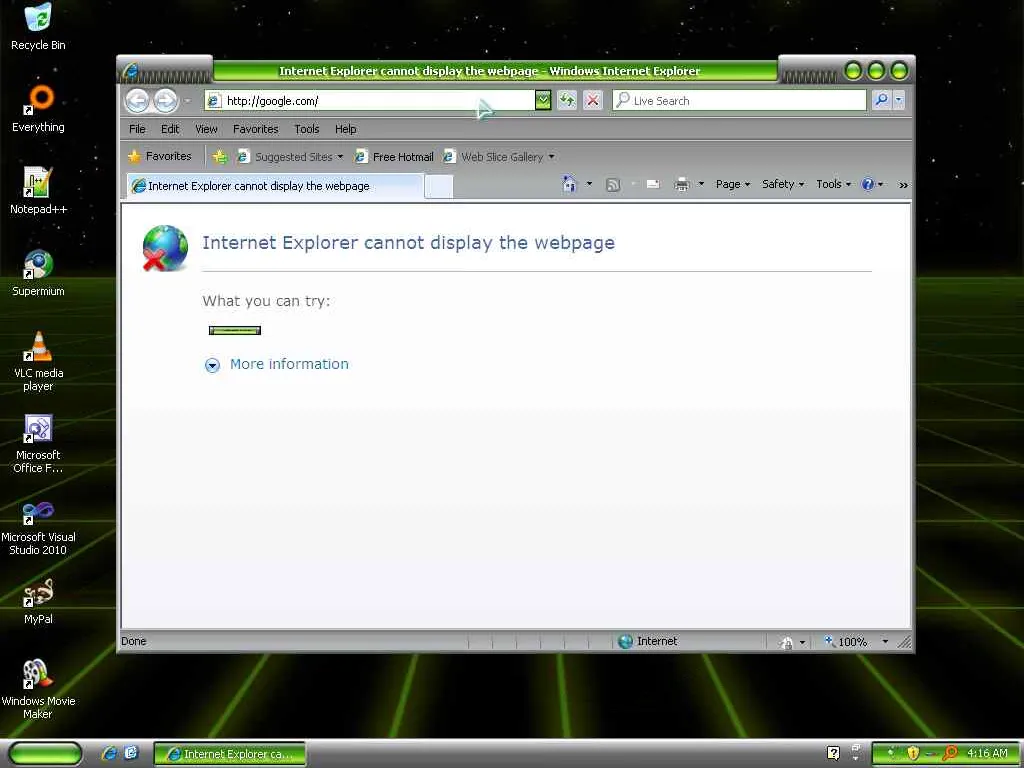Click the green Start button

45,754
